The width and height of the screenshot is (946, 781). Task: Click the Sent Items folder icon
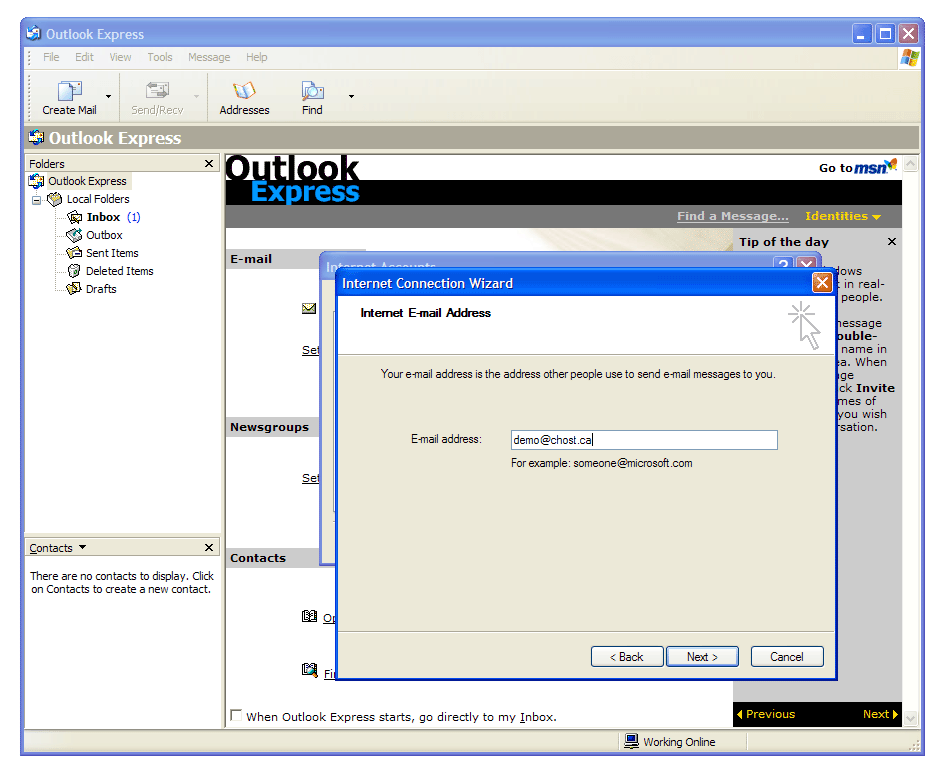74,253
